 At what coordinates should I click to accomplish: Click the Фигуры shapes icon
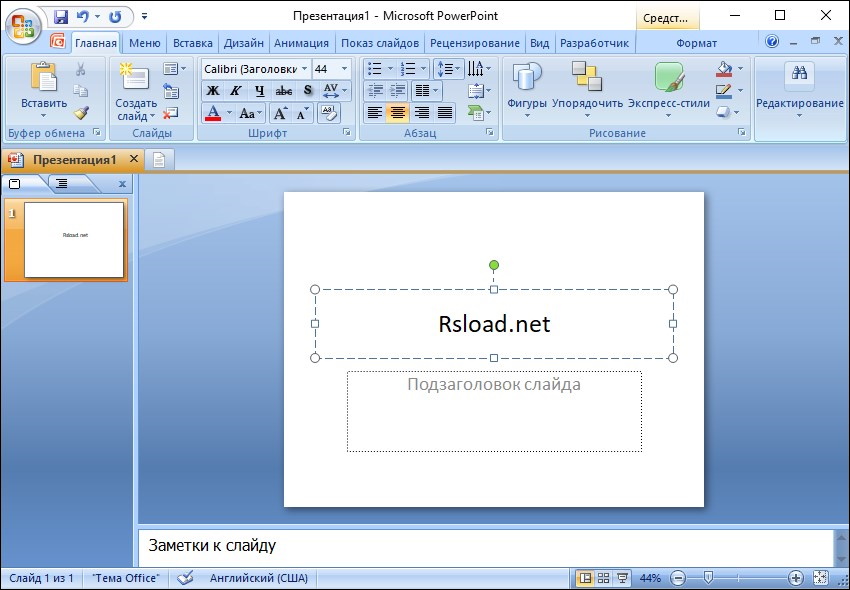(527, 76)
